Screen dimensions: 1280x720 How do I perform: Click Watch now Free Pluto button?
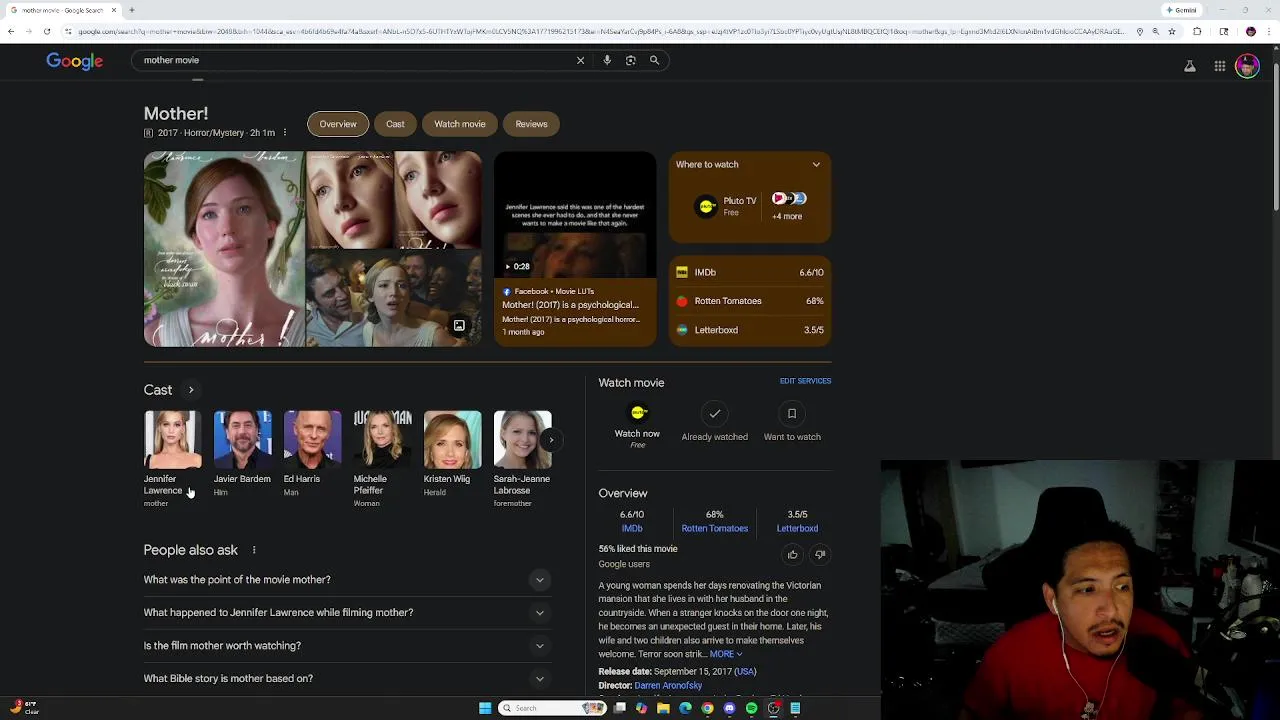(x=637, y=426)
